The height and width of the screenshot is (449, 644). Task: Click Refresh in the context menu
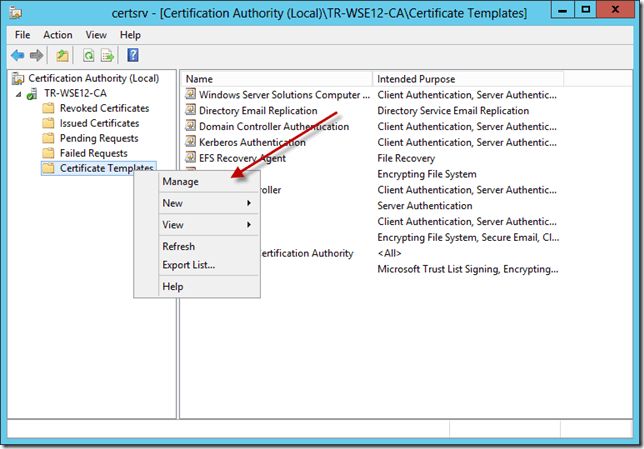179,246
